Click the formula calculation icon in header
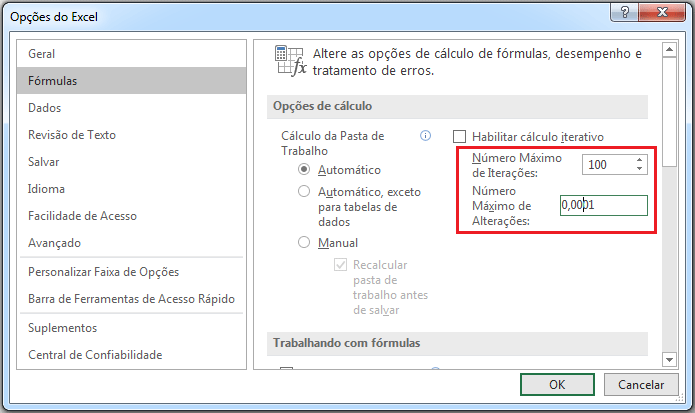The width and height of the screenshot is (695, 413). (289, 62)
